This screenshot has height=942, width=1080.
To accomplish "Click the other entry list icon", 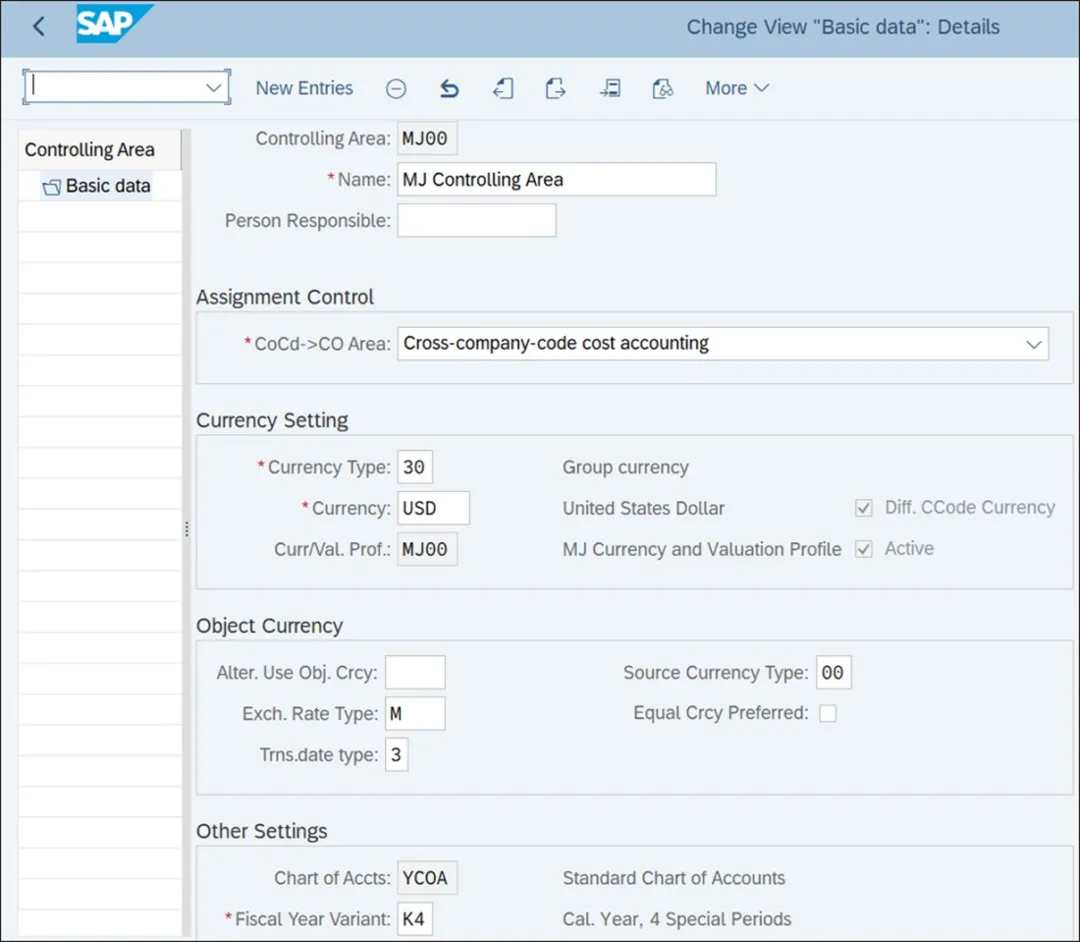I will click(610, 89).
